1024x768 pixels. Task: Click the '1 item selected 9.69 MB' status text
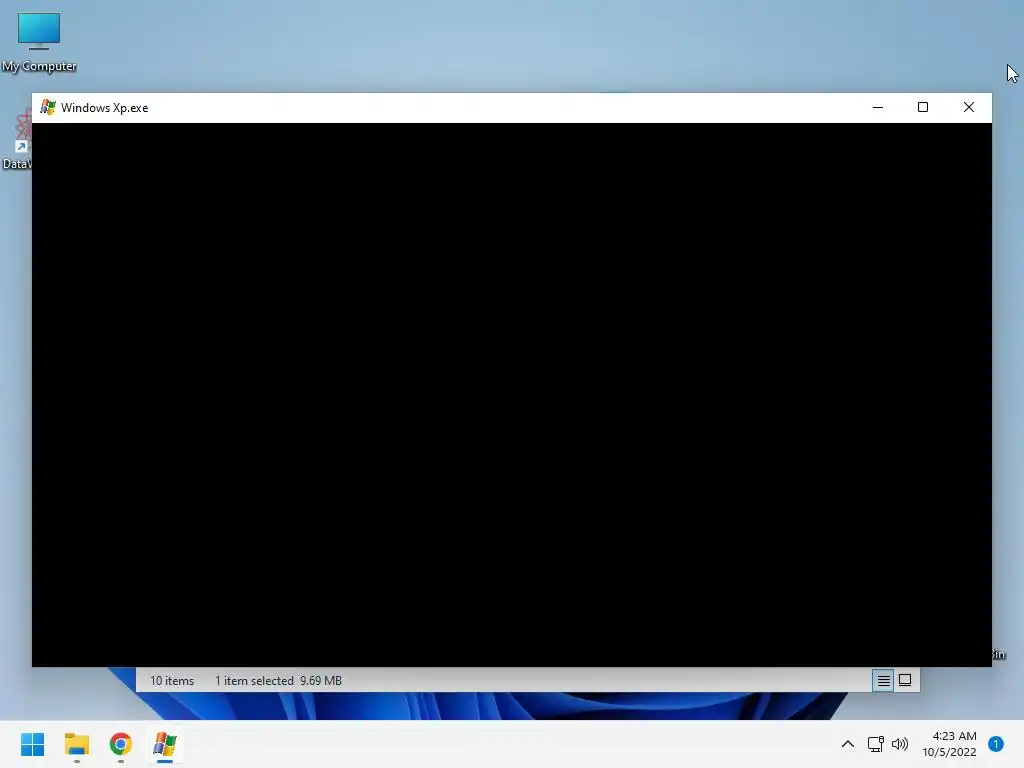(x=278, y=680)
